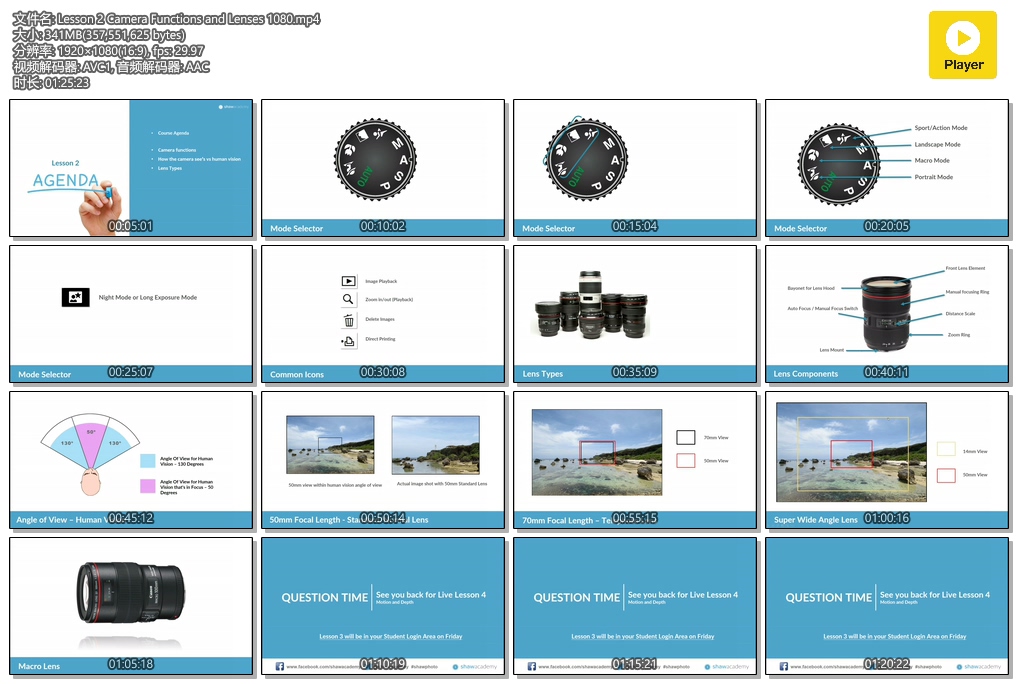The height and width of the screenshot is (684, 1018).
Task: Click the 'Landscape Mode' label text
Action: (x=937, y=145)
